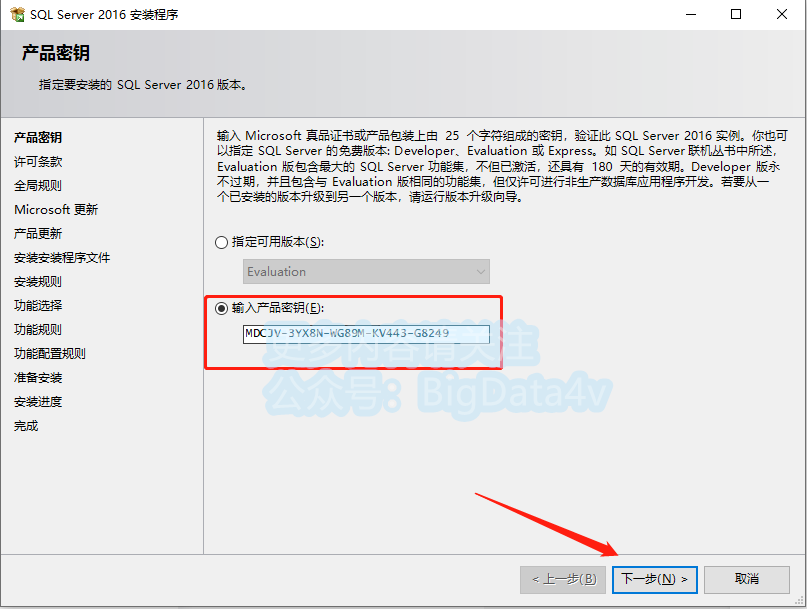Open Microsoft 更新 step in sidebar
This screenshot has width=807, height=609.
coord(56,210)
